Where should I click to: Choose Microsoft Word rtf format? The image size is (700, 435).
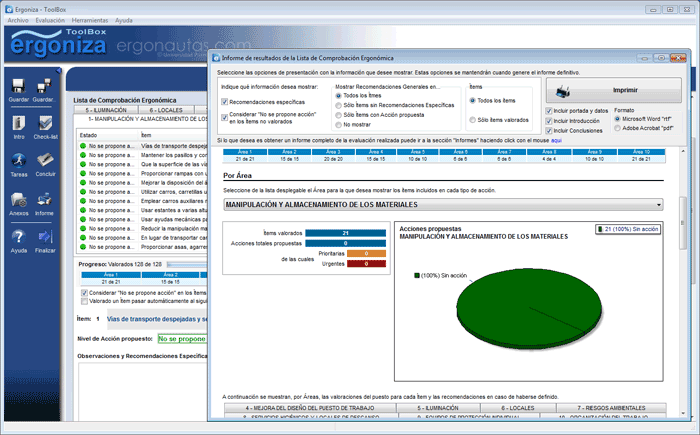pos(617,119)
